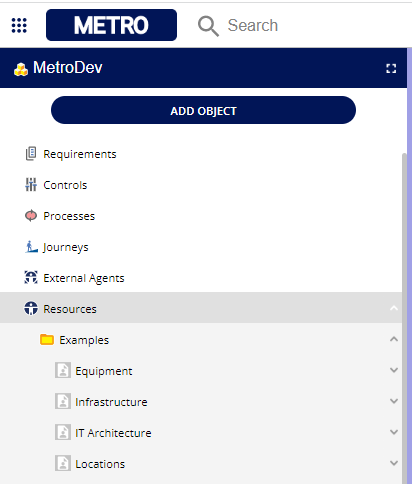Image resolution: width=412 pixels, height=484 pixels.
Task: Collapse the Resources section chevron
Action: (x=394, y=308)
